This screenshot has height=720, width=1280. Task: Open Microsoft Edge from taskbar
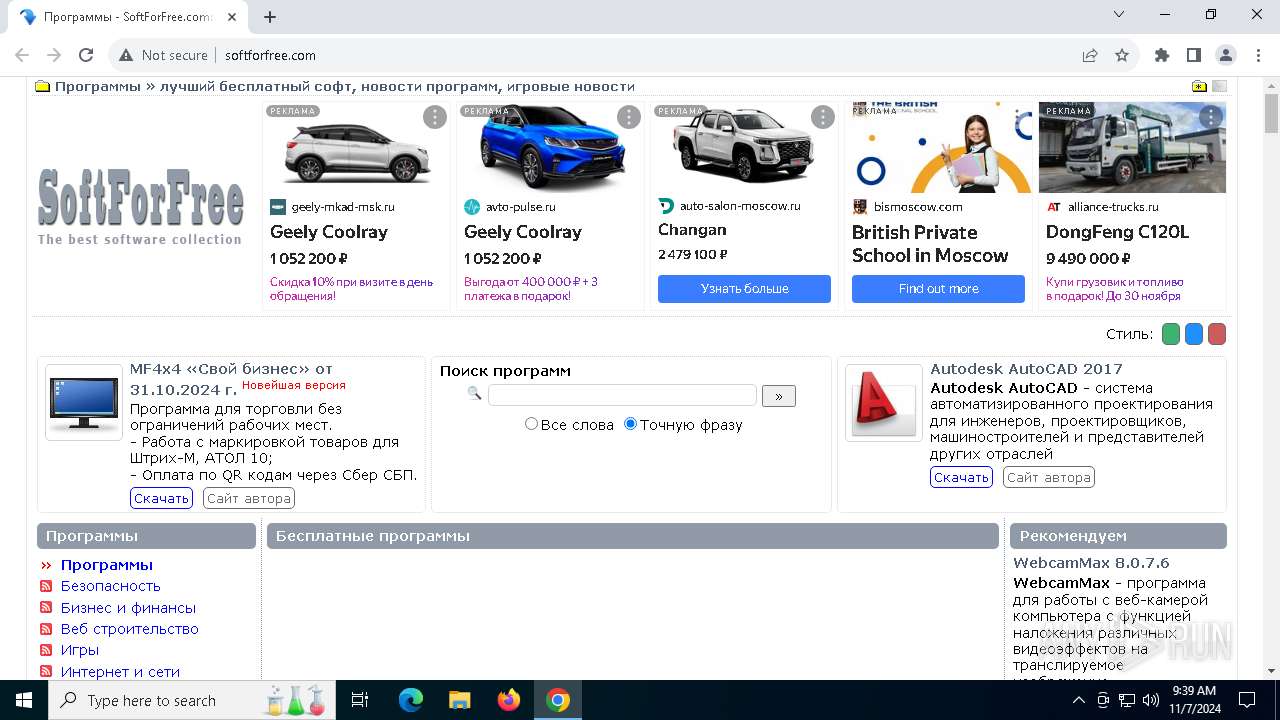pos(411,700)
